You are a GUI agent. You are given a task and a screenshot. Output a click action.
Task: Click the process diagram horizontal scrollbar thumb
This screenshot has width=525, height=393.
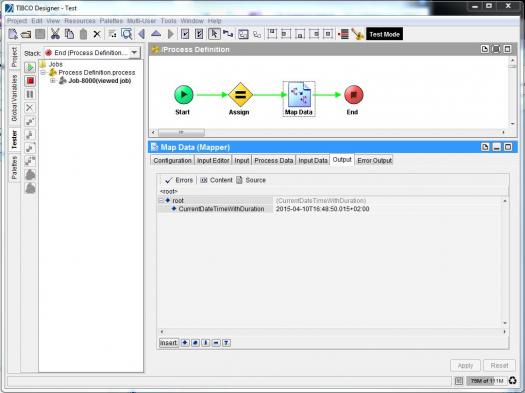[x=181, y=132]
